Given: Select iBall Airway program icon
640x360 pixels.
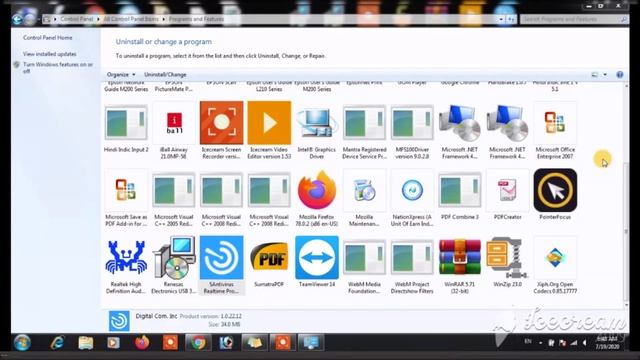Looking at the screenshot, I should 174,123.
